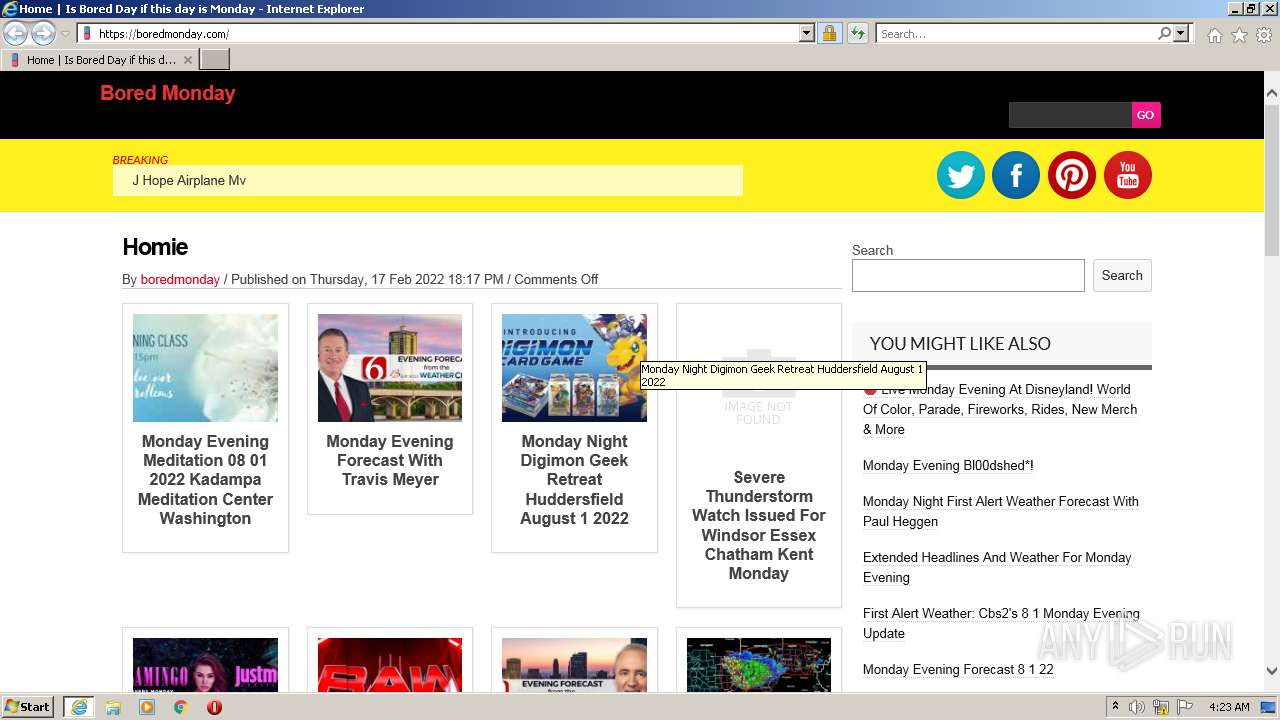Screen dimensions: 1280x720
Task: Open Monday Night Digimon Geek Retreat title
Action: click(x=574, y=480)
